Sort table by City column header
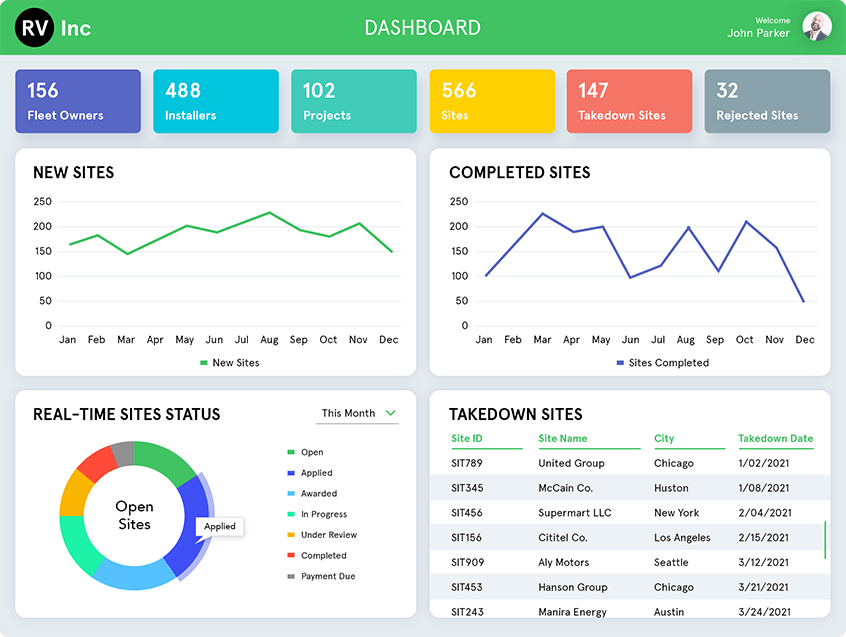 664,439
